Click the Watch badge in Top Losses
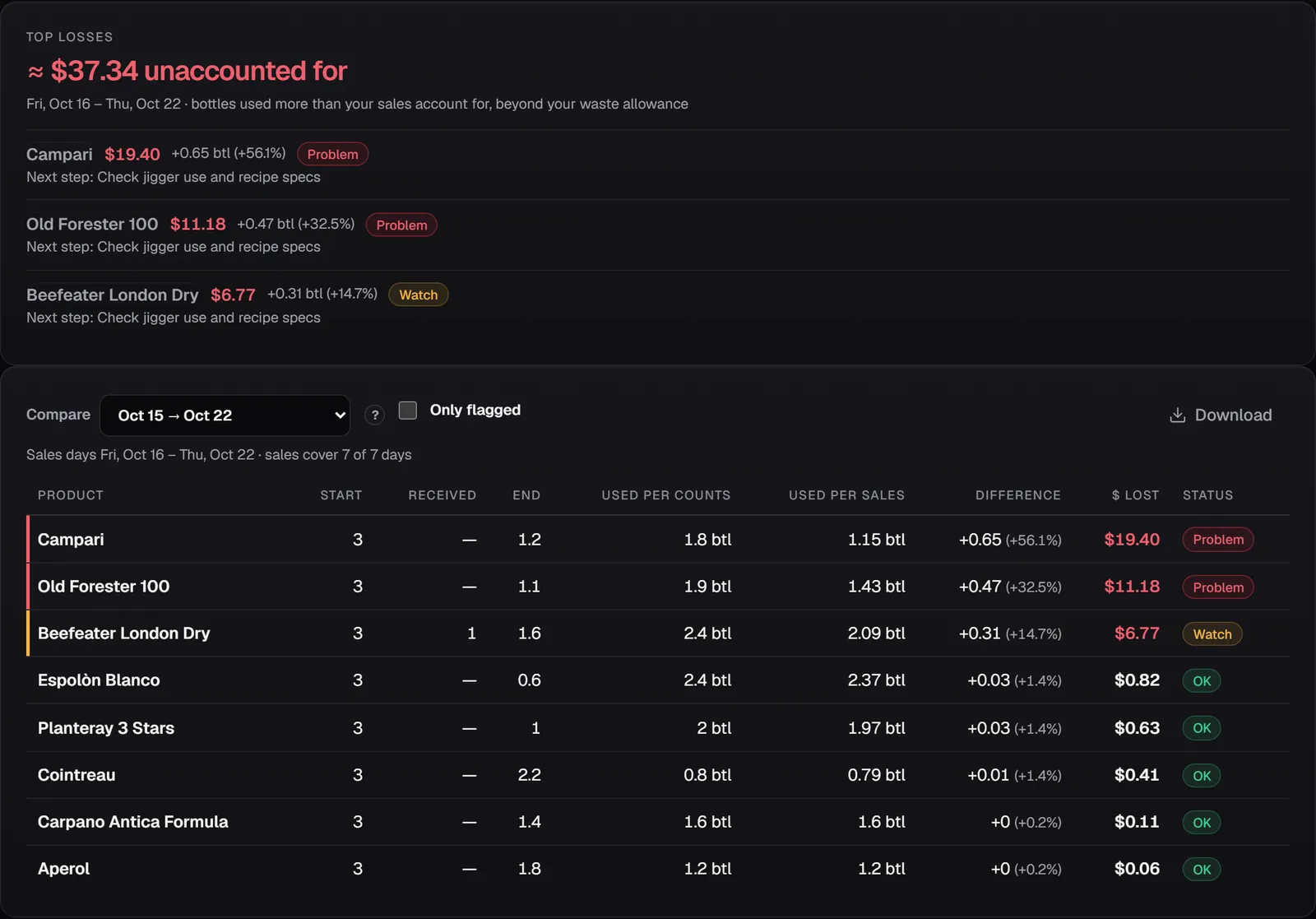The image size is (1316, 919). click(419, 295)
